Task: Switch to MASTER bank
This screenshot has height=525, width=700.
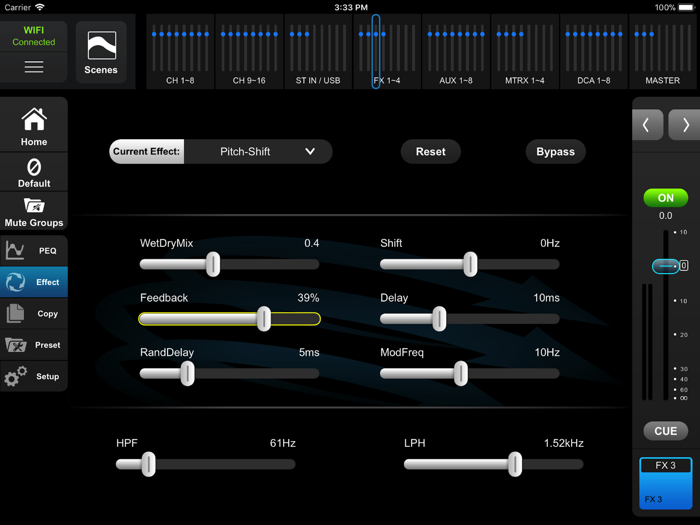Action: pyautogui.click(x=662, y=52)
